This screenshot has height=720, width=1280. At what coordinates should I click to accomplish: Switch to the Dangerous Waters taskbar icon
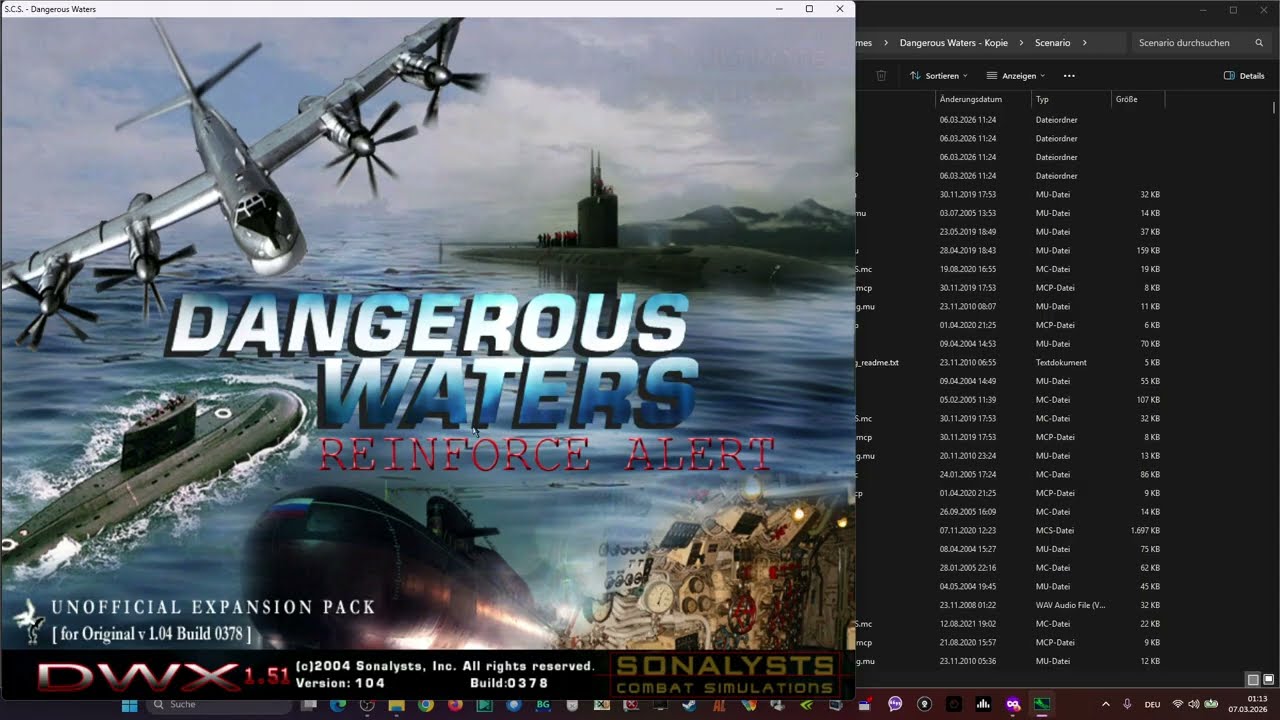tap(1042, 705)
